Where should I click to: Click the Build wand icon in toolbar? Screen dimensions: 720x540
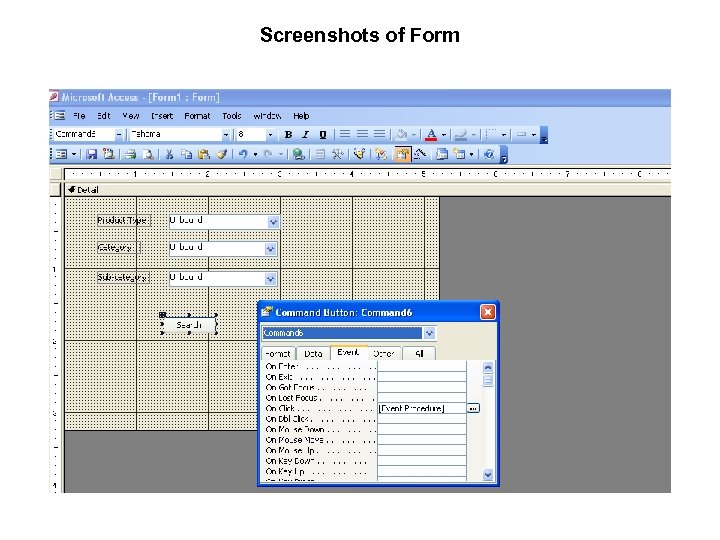(420, 154)
